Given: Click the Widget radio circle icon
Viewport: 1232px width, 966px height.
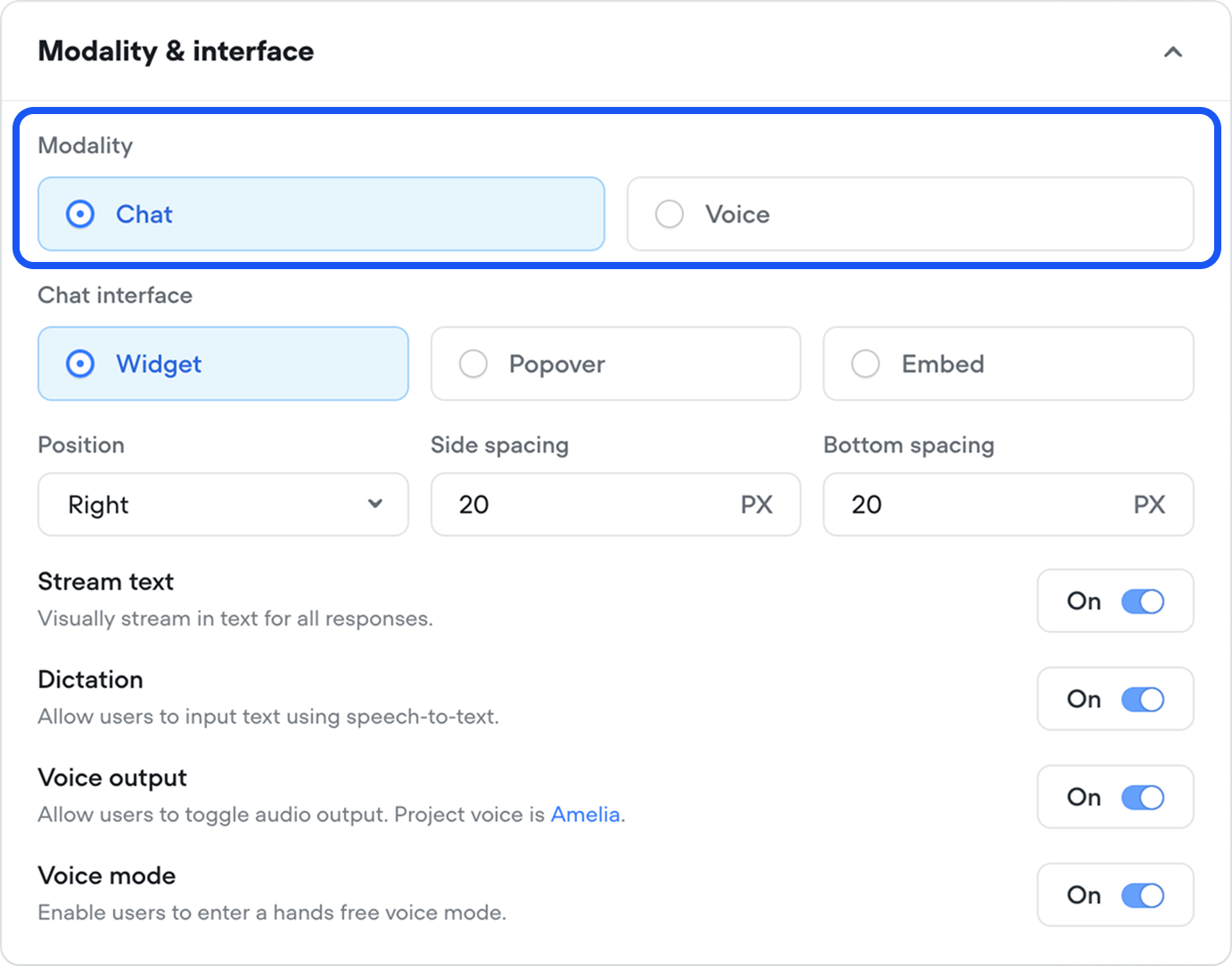Looking at the screenshot, I should click(80, 364).
